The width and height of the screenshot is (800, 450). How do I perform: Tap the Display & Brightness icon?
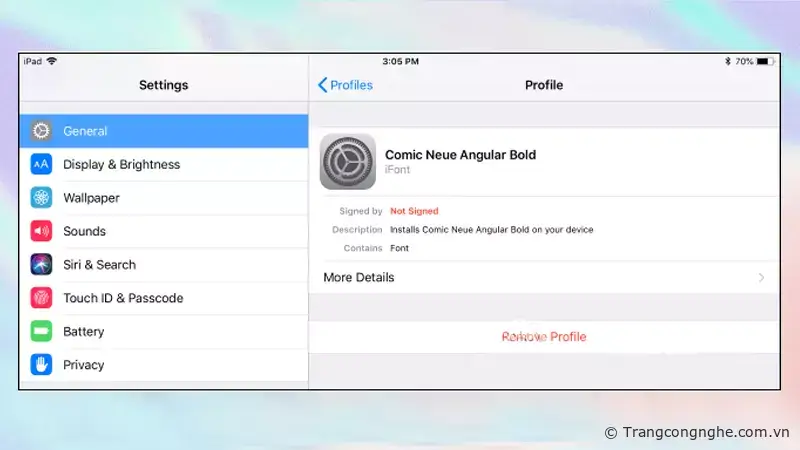41,164
